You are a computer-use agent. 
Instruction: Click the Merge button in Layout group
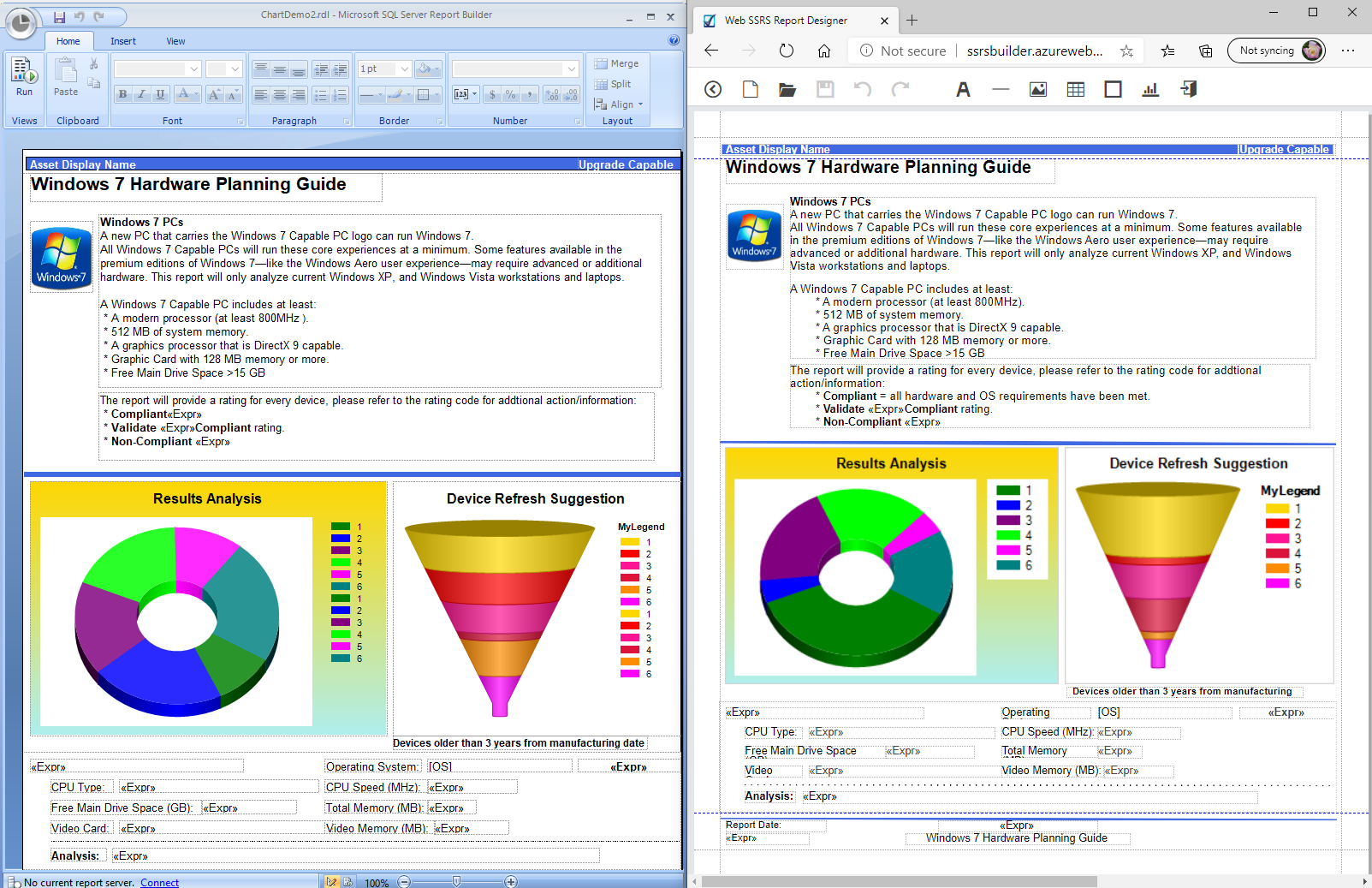(x=617, y=63)
